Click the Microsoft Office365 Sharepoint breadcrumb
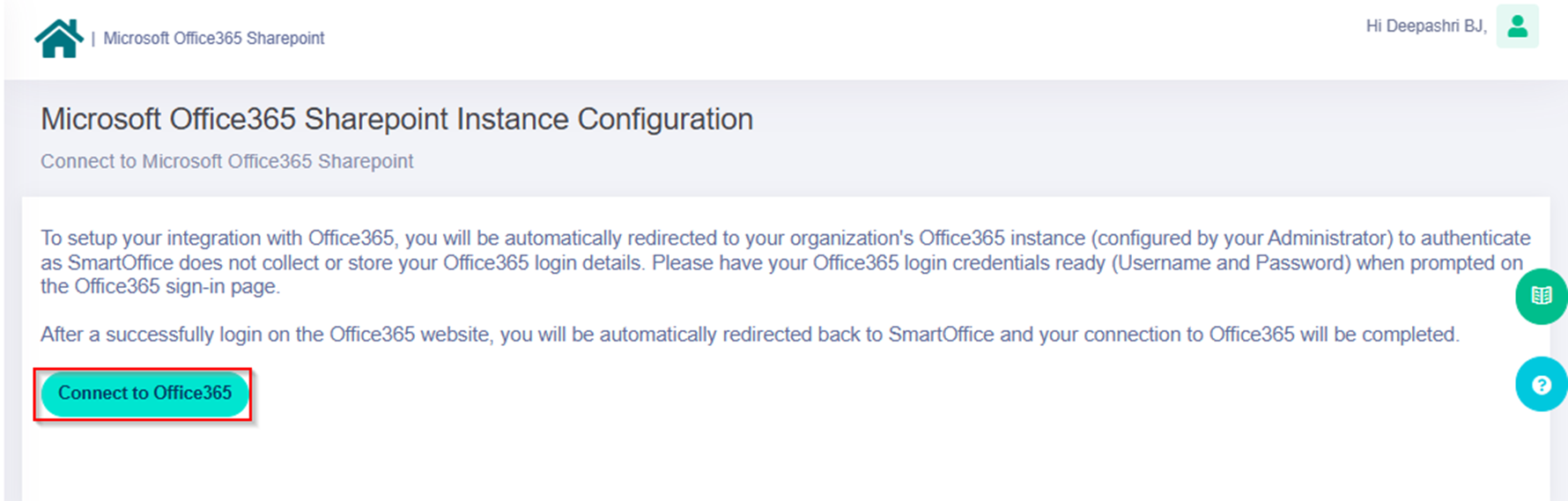Viewport: 1568px width, 501px height. tap(214, 38)
